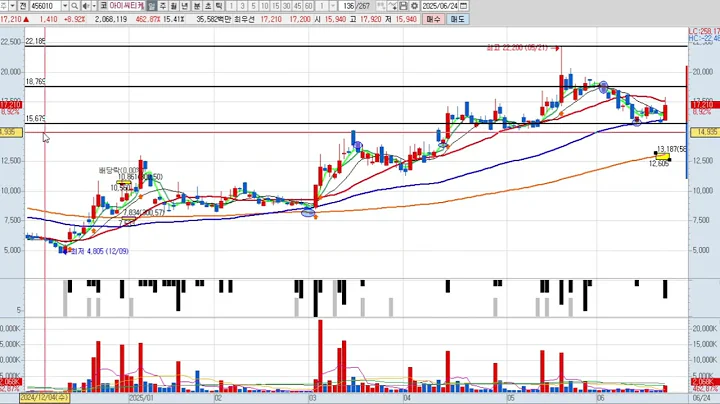Click the trading volume value 2,068,119

point(111,19)
